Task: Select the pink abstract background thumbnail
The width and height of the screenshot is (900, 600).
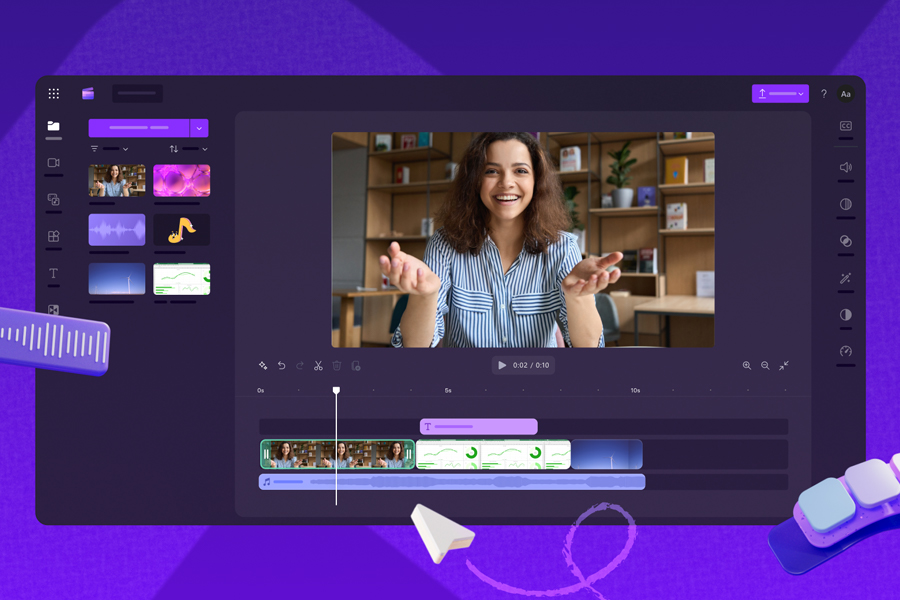Action: tap(181, 180)
